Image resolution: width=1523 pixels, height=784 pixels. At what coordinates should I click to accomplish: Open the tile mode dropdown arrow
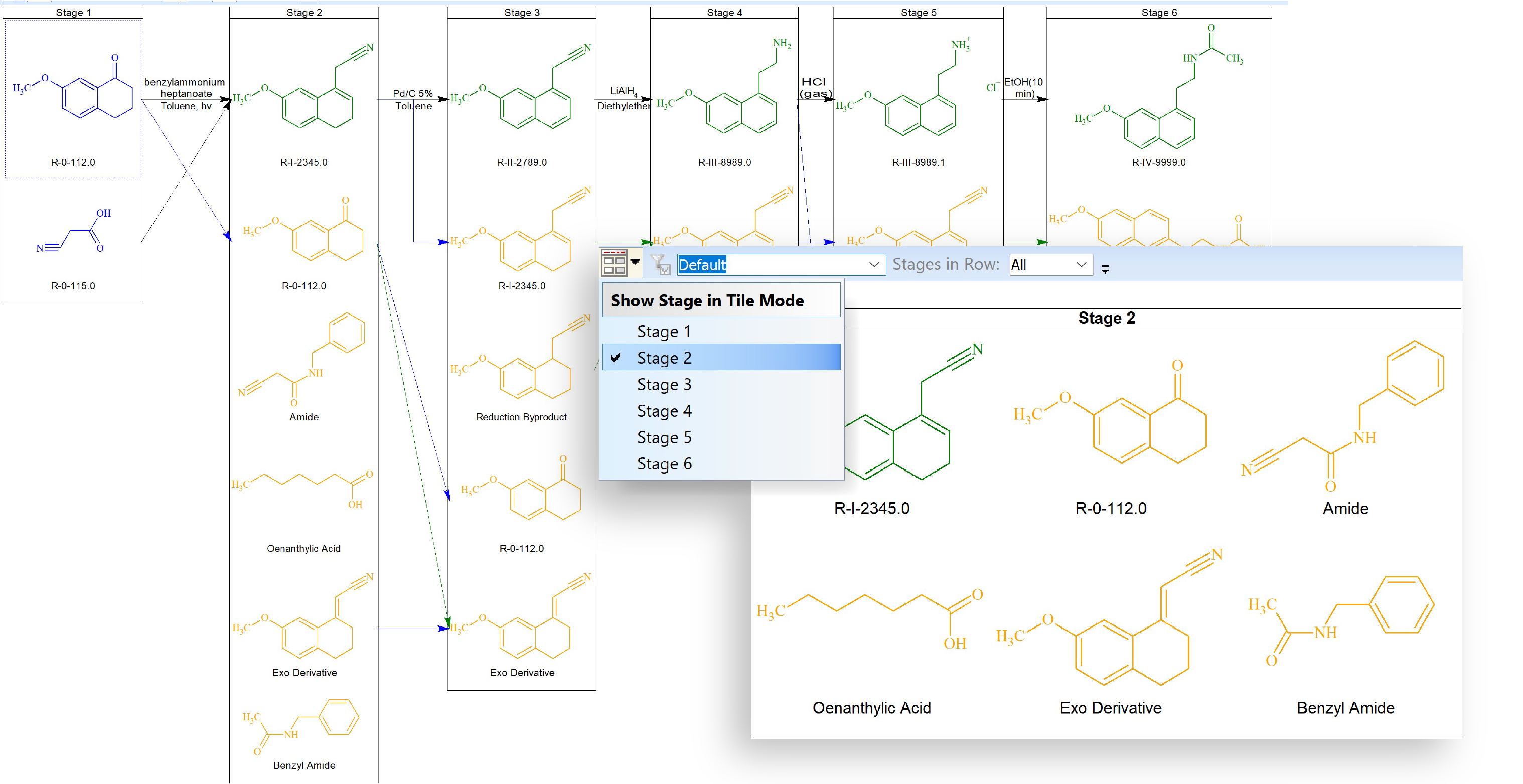pyautogui.click(x=636, y=262)
